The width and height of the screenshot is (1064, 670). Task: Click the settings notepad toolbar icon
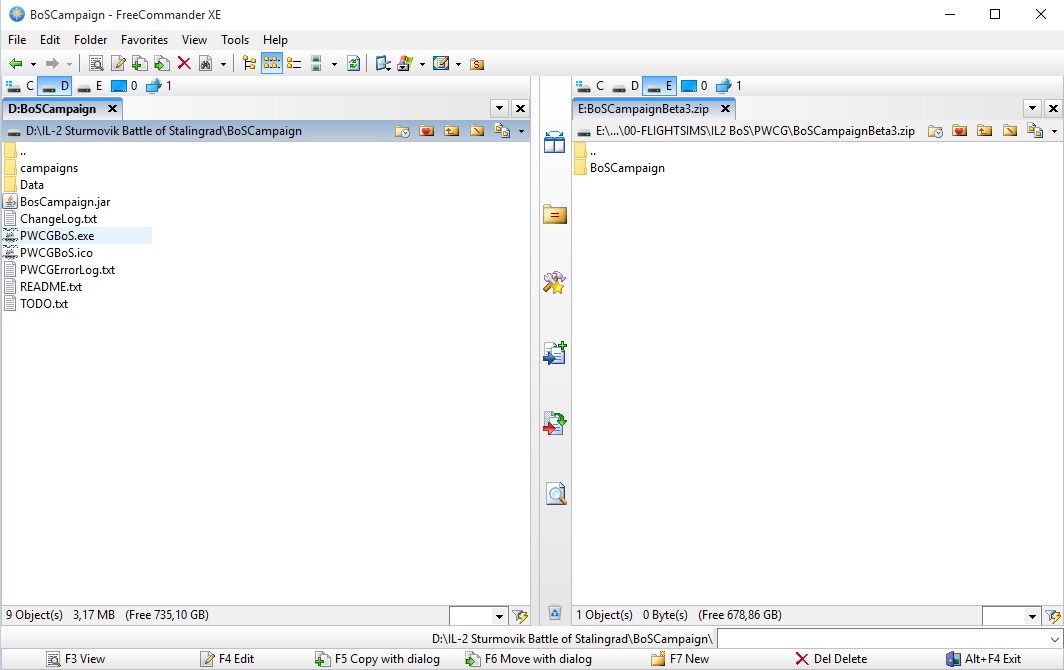[441, 64]
